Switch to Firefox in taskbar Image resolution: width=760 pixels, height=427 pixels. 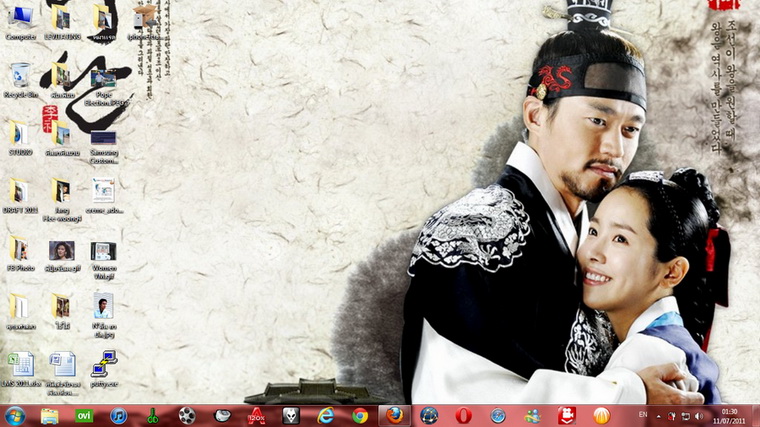tap(394, 416)
